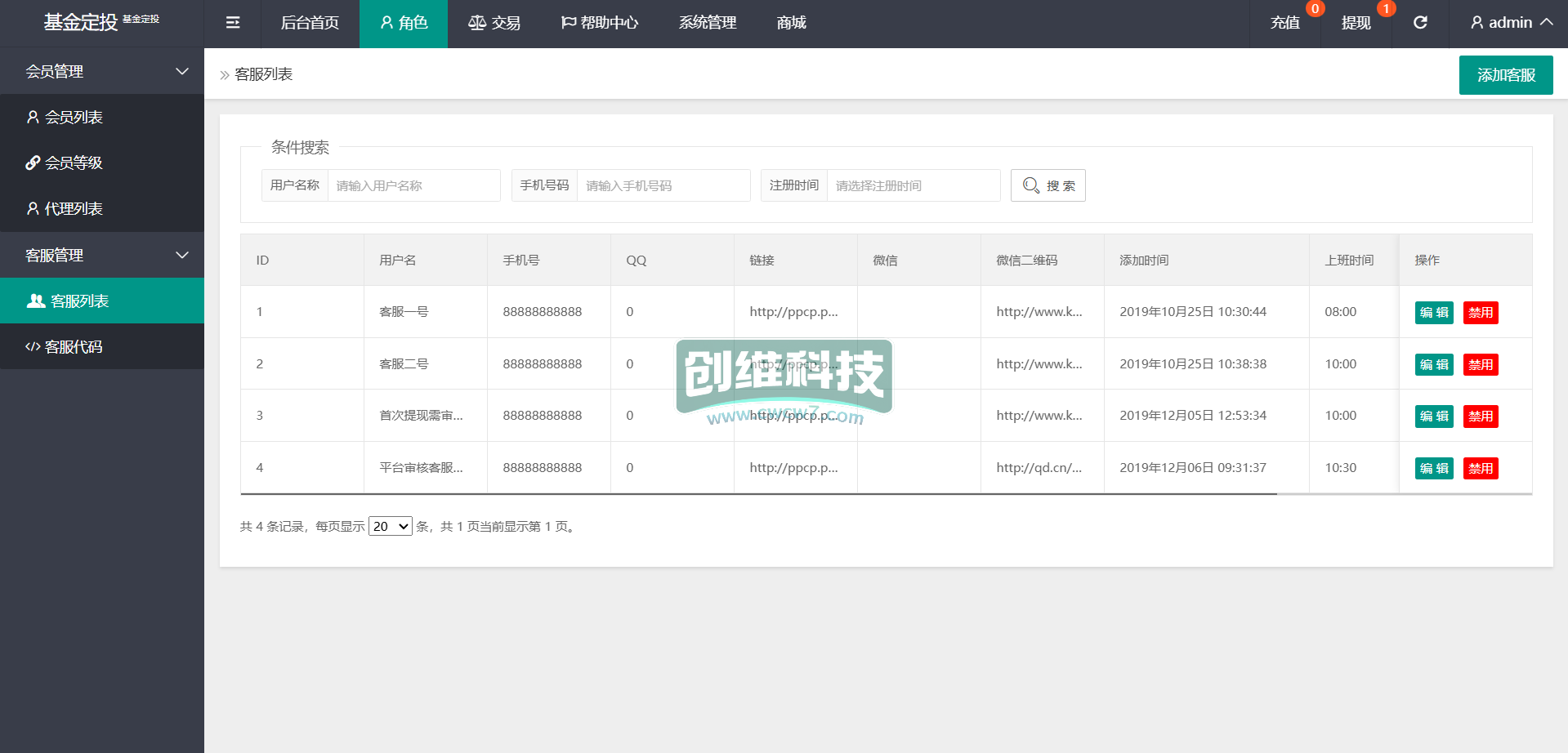Screen dimensions: 1568x753
Task: Switch to the 交易 top menu
Action: (x=494, y=23)
